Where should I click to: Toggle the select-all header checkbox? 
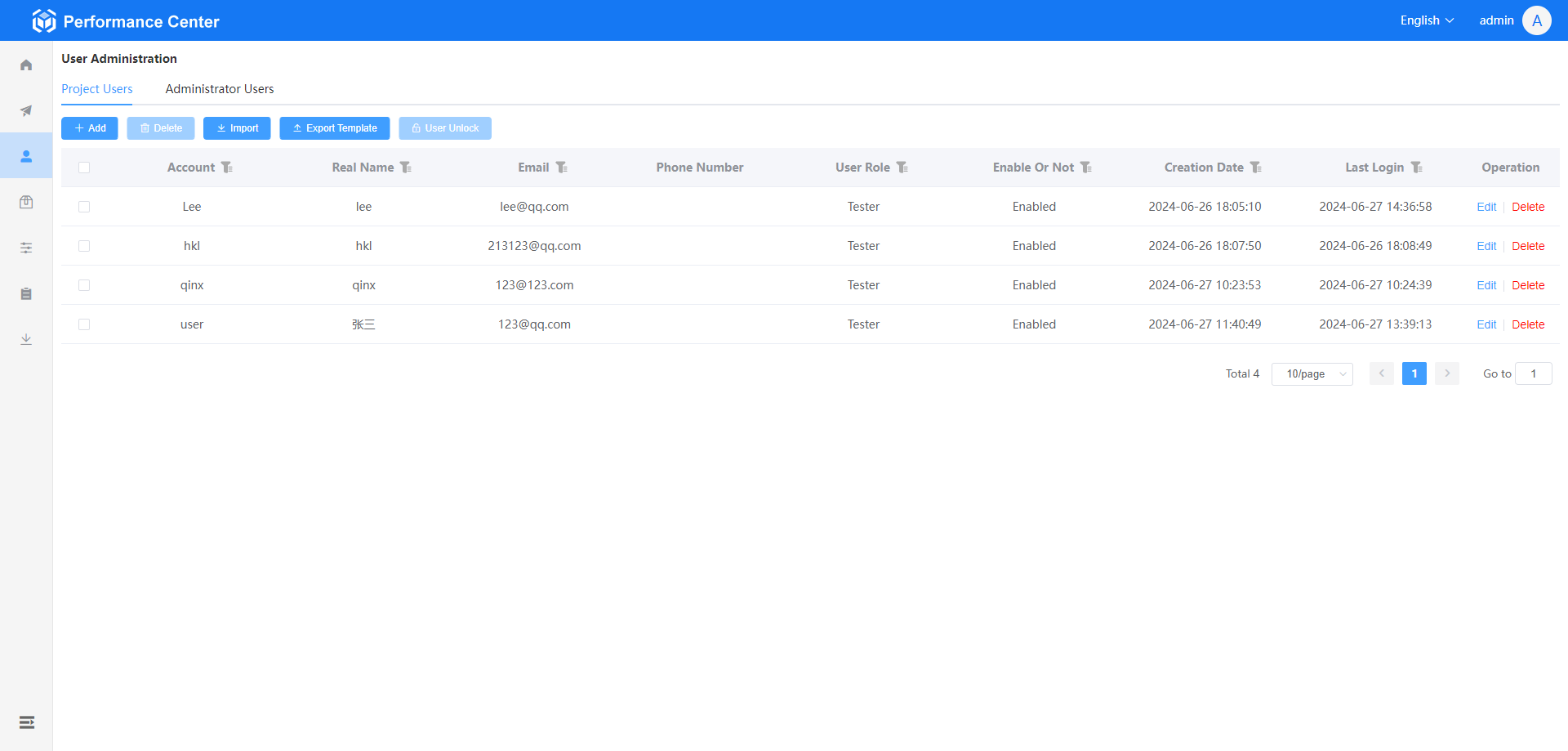click(x=84, y=168)
